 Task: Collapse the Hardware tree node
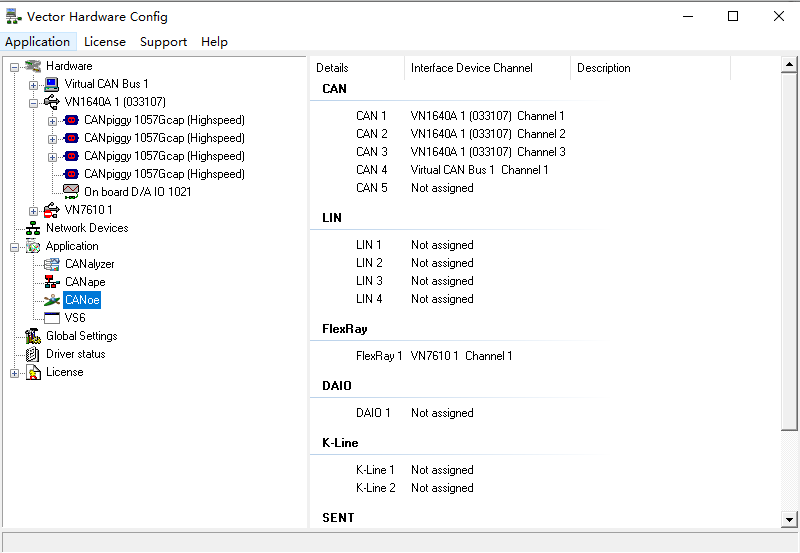click(14, 67)
